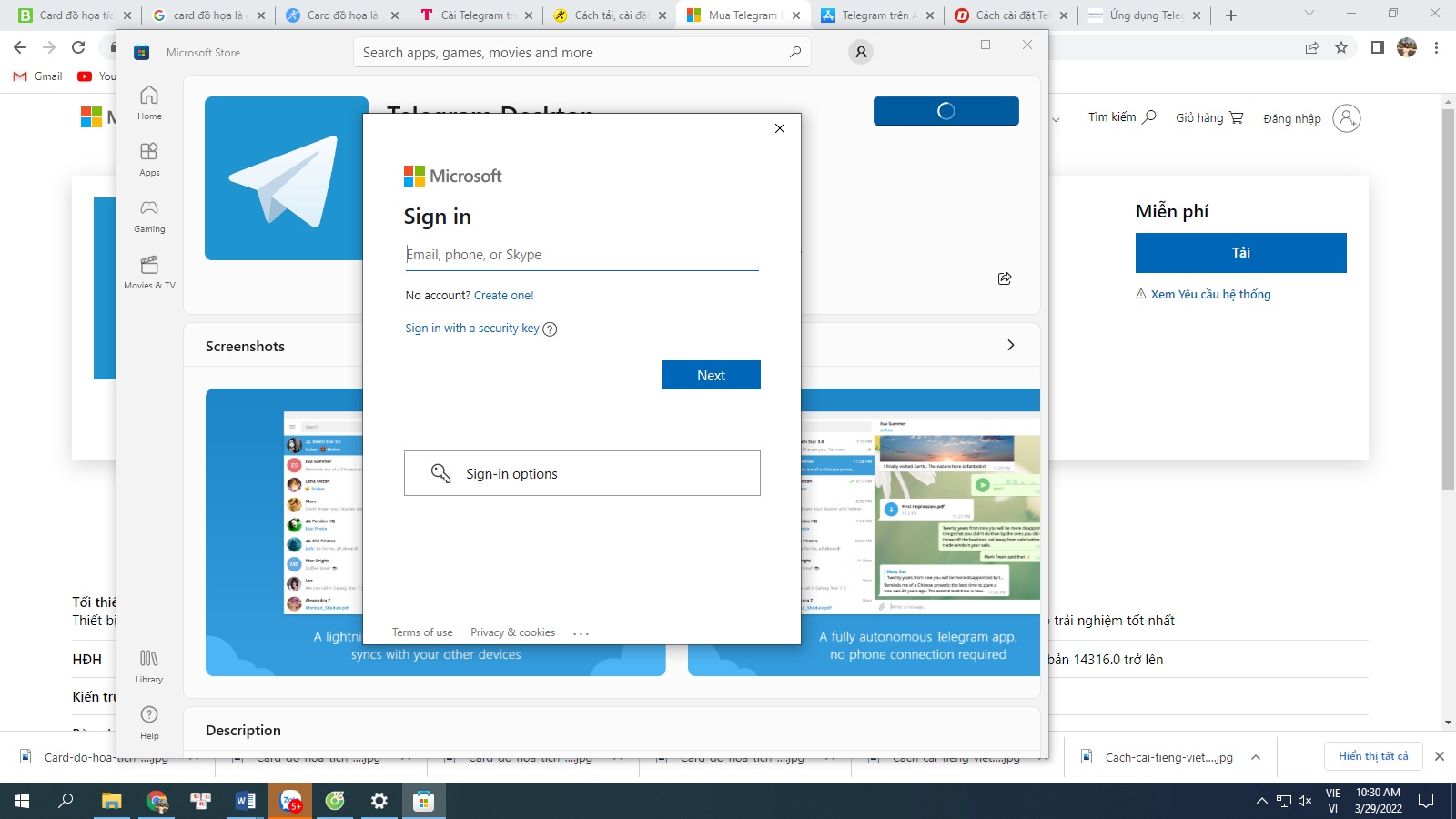Open Apps section in Store sidebar
This screenshot has height=819, width=1456.
tap(149, 159)
